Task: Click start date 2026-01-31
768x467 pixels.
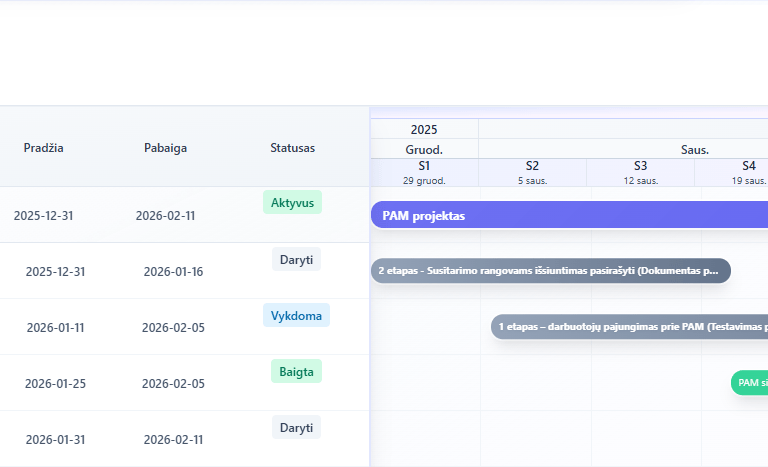Action: pyautogui.click(x=55, y=440)
